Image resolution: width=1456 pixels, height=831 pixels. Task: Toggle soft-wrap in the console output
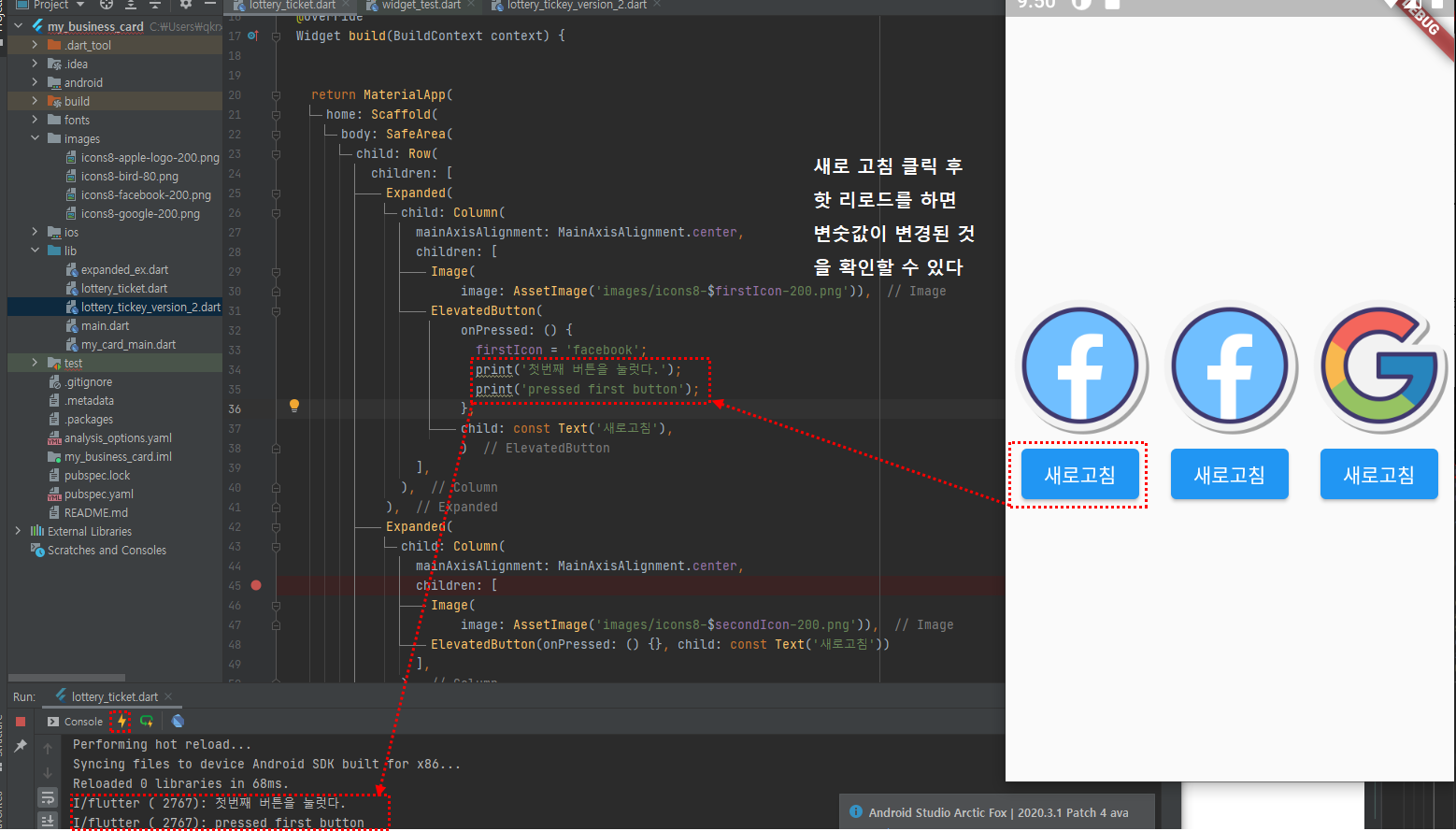pos(48,797)
